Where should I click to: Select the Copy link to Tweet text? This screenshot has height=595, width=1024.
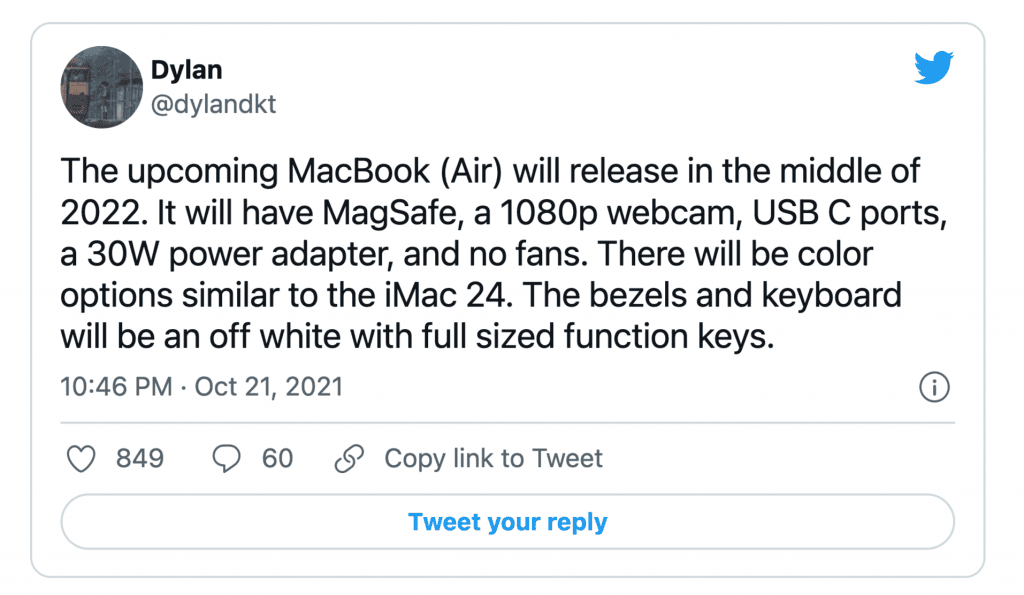(493, 459)
